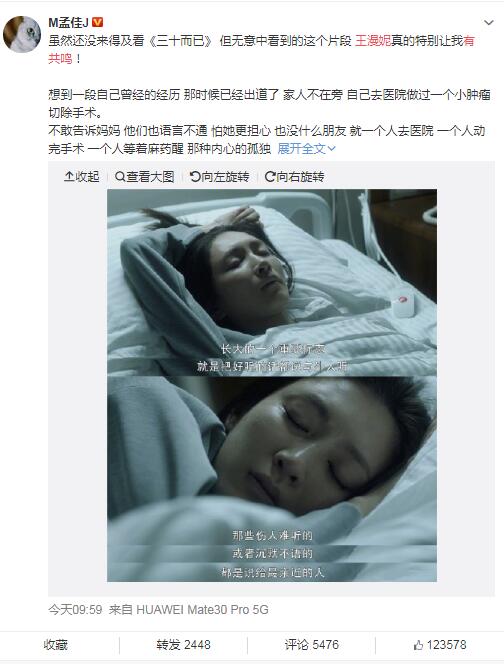Open the 转发 2448 repost option
Viewport: 504px width, 664px height.
click(x=183, y=645)
